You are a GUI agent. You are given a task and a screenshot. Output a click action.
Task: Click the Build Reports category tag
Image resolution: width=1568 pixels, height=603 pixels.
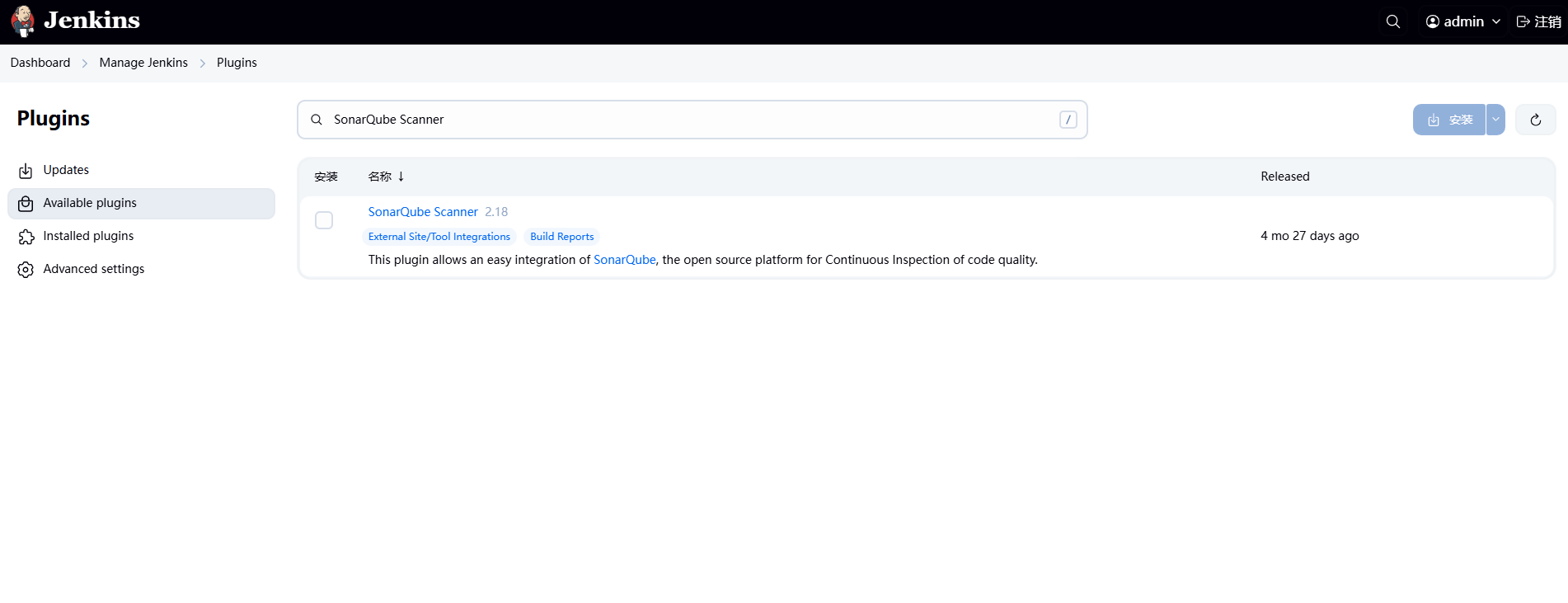[561, 237]
